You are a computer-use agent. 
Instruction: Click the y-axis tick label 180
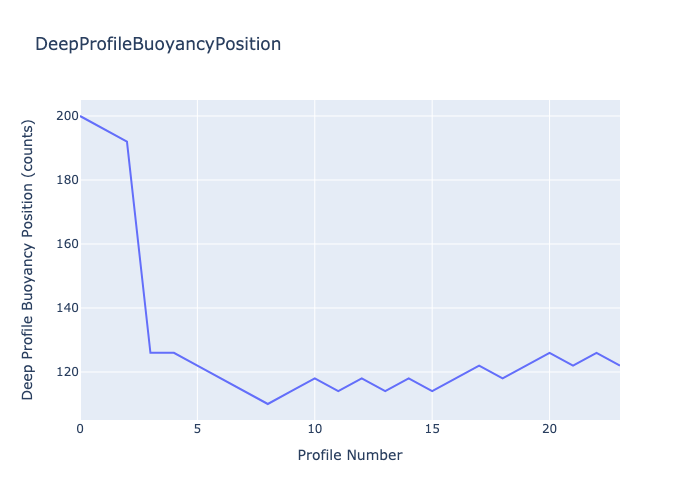click(x=67, y=180)
